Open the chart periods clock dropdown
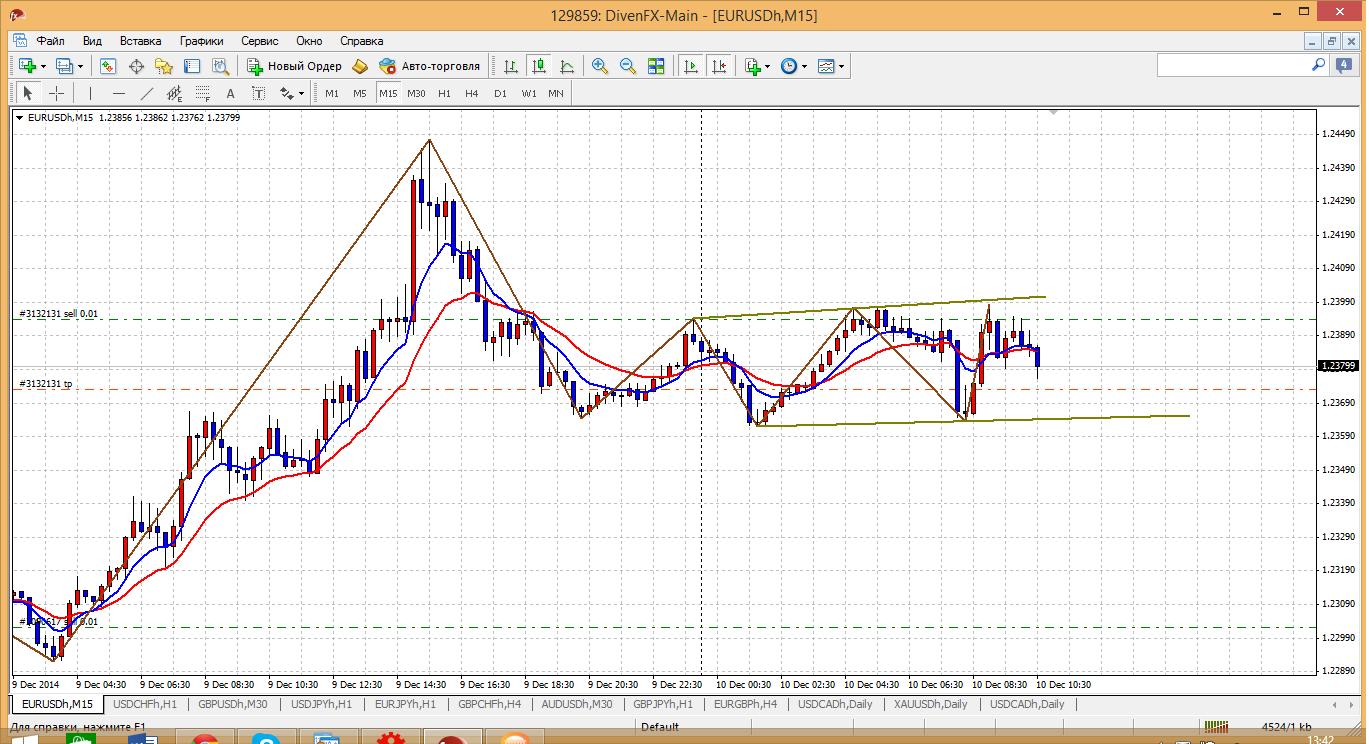 (804, 66)
